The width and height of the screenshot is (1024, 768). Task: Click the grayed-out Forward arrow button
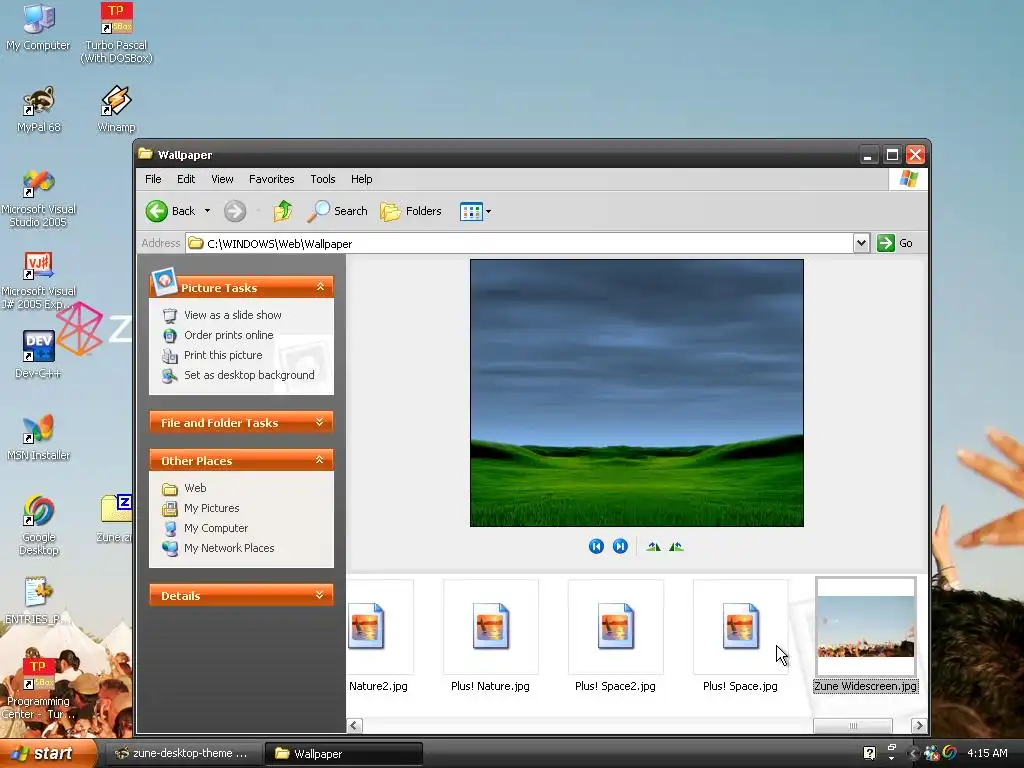point(235,211)
